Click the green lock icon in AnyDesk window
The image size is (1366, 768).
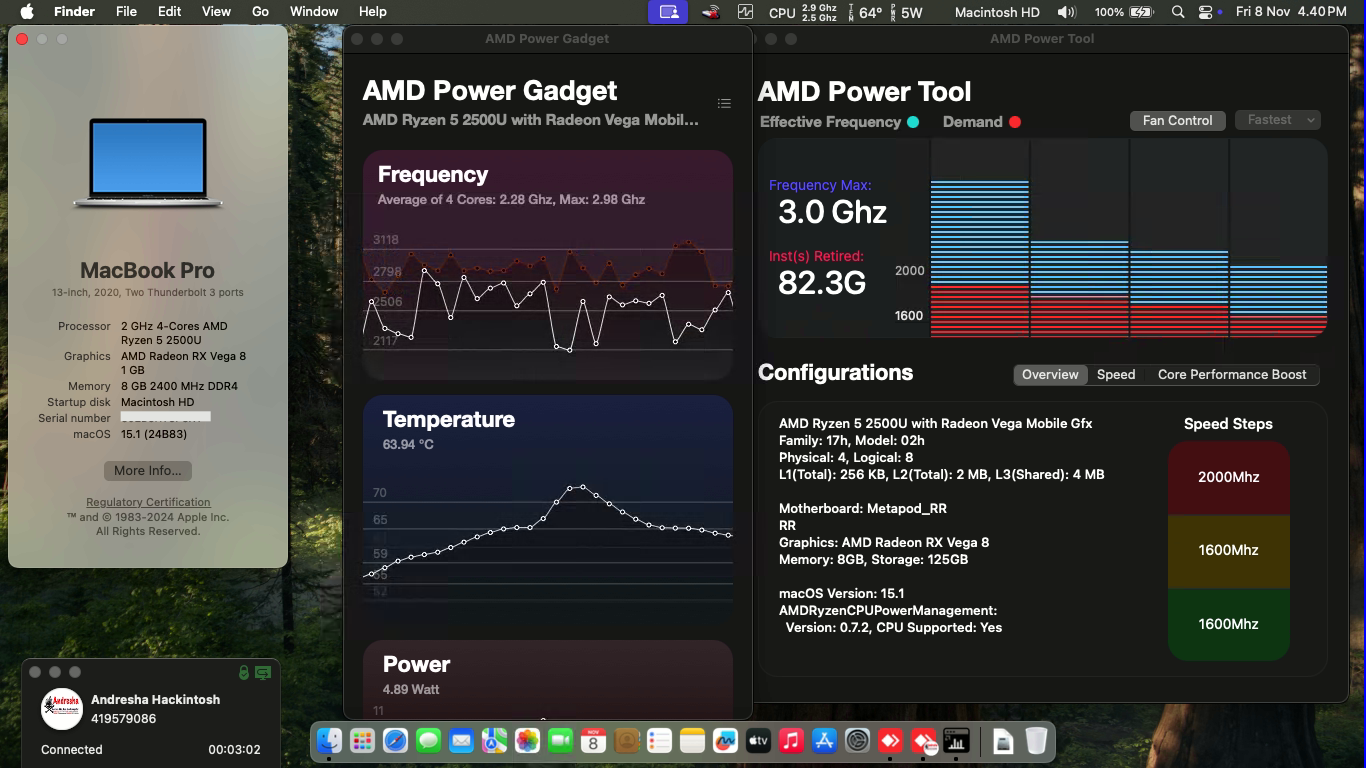[x=244, y=673]
